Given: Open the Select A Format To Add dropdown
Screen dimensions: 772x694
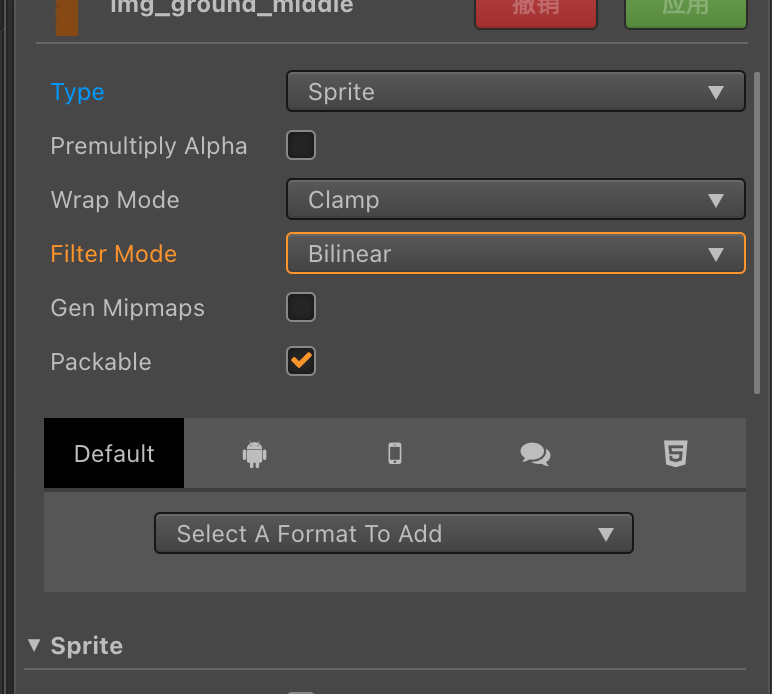Looking at the screenshot, I should coord(394,534).
